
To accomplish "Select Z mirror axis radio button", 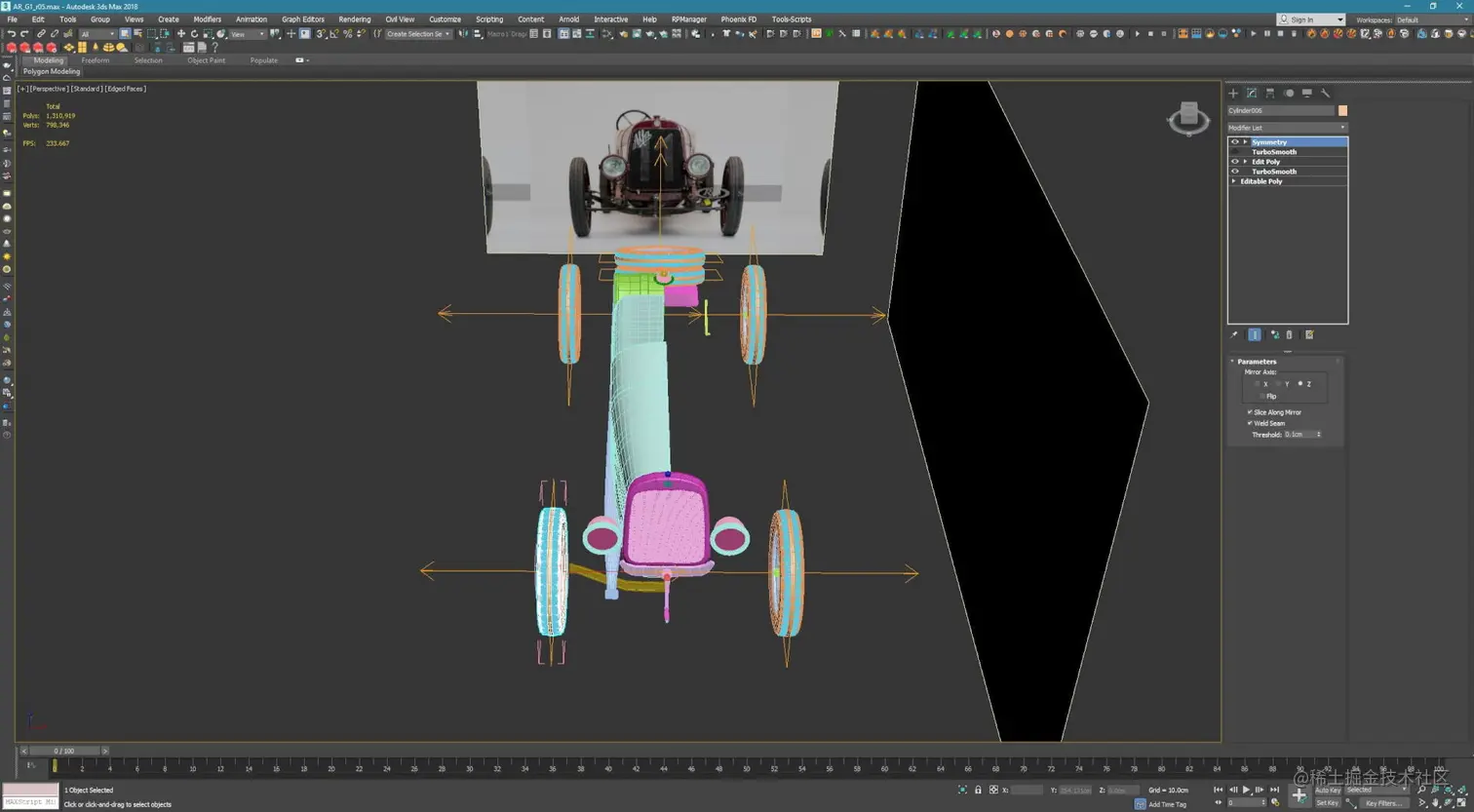I will point(1300,384).
